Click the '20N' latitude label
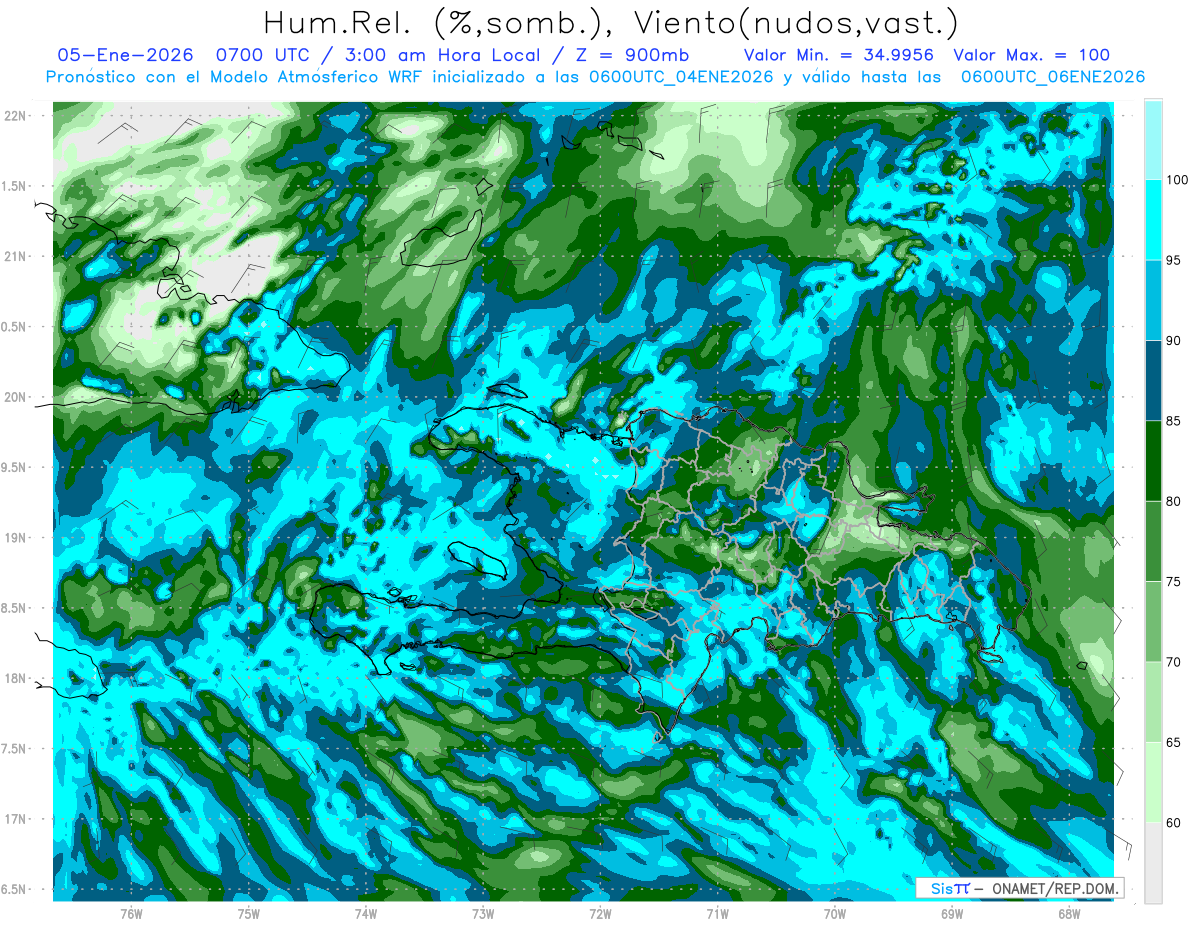The image size is (1200, 927). (15, 397)
